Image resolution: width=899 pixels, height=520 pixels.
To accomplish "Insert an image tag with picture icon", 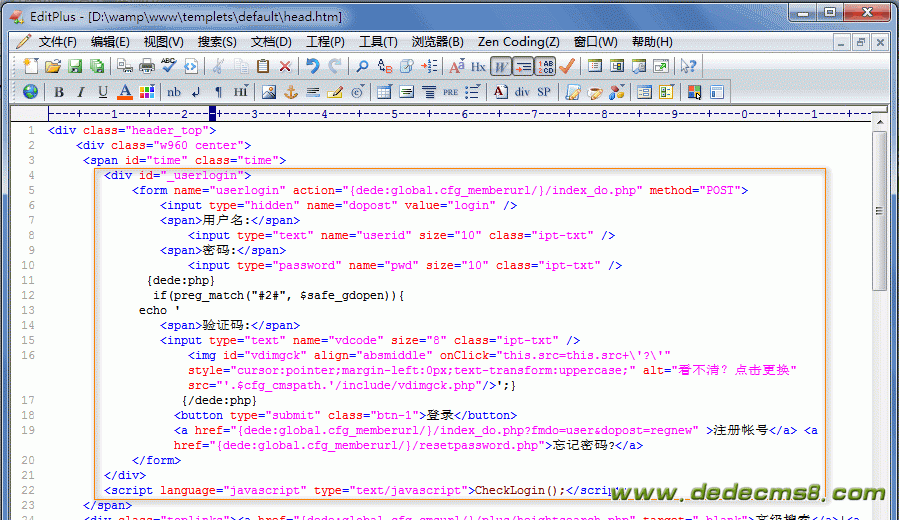I will [x=268, y=92].
